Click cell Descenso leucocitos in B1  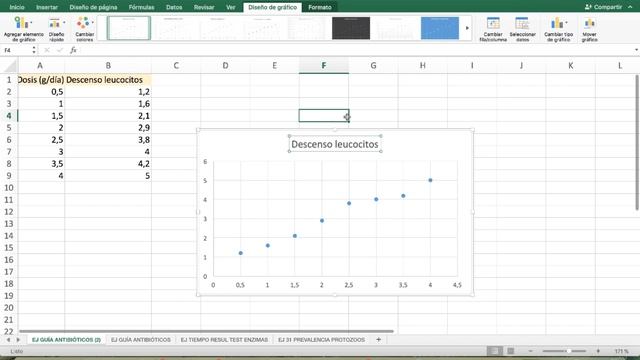[108, 80]
